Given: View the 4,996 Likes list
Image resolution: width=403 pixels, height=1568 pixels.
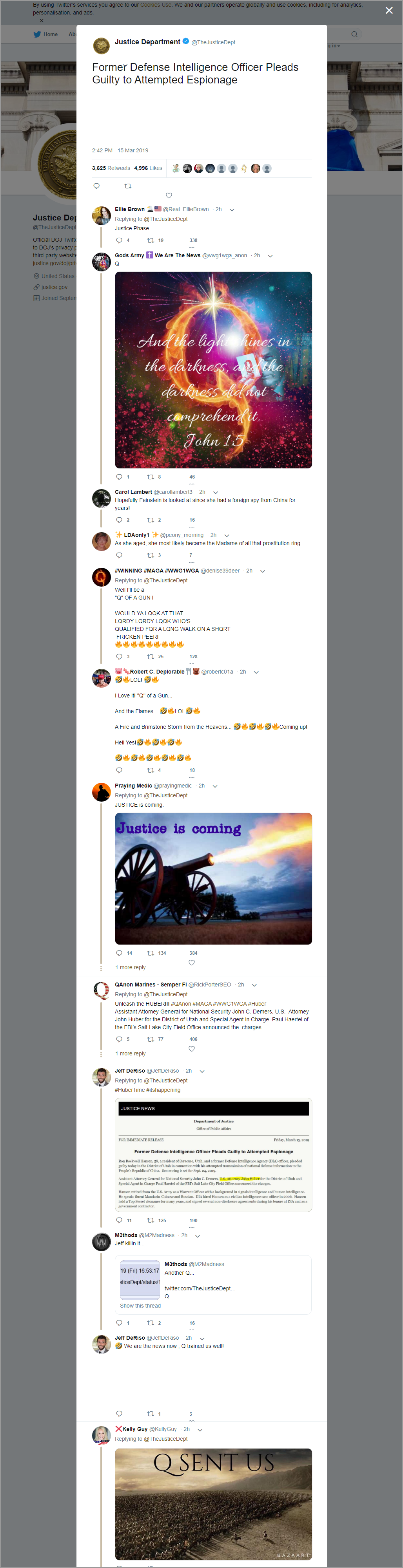Looking at the screenshot, I should click(148, 168).
